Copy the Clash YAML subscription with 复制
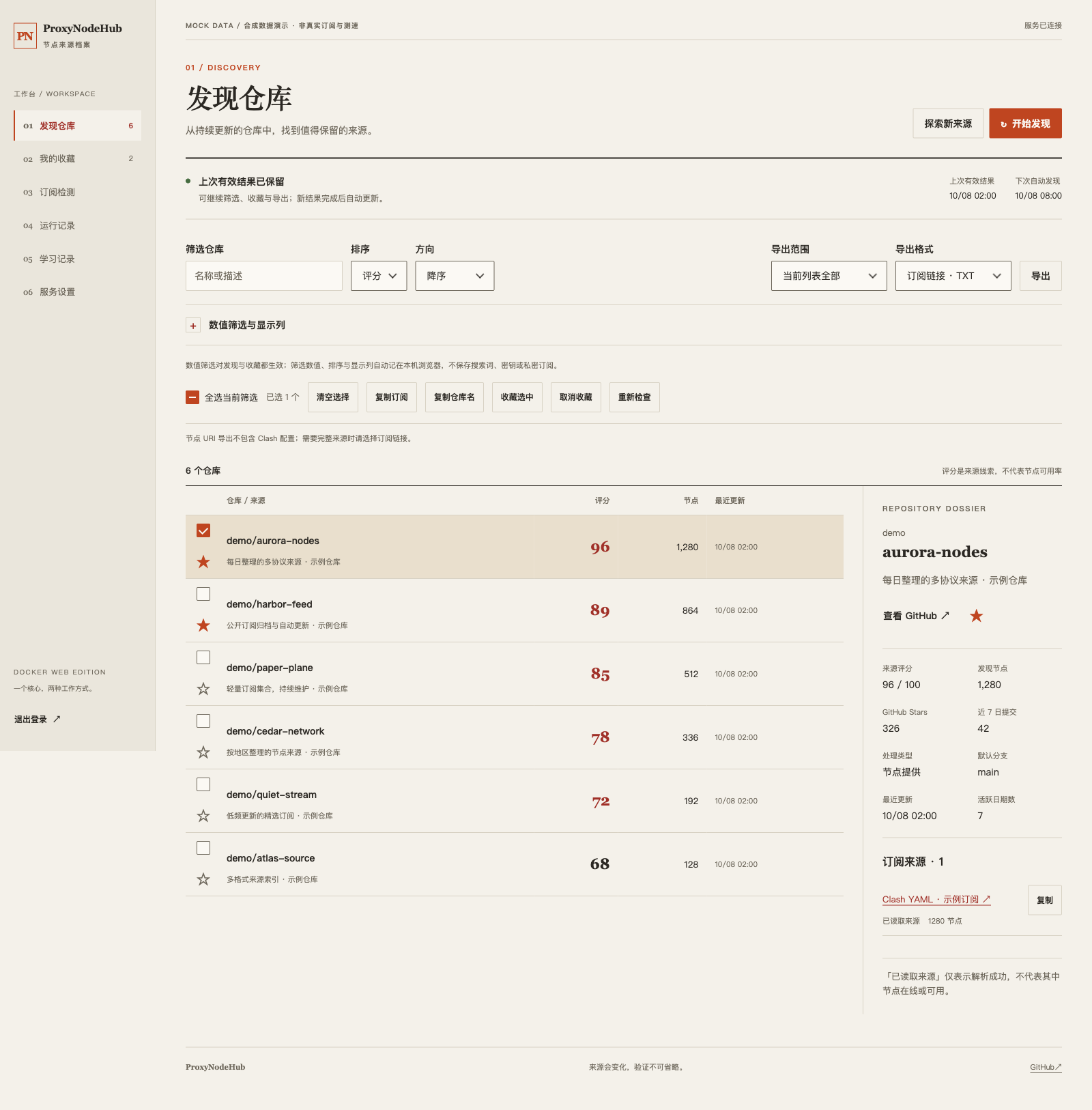 [1045, 900]
